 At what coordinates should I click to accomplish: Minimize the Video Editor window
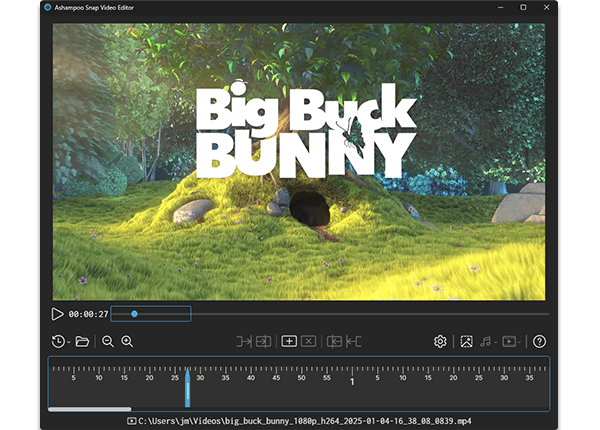click(501, 7)
